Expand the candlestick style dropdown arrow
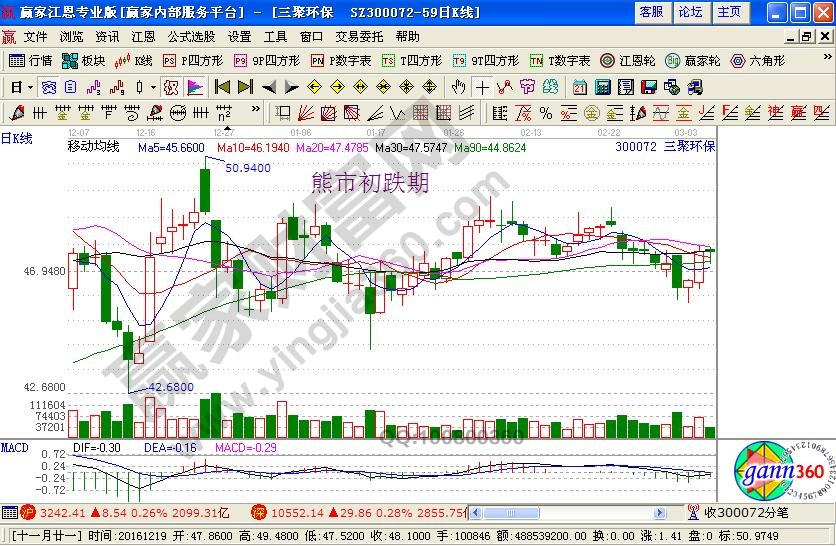Screen dimensions: 836x546 click(152, 87)
